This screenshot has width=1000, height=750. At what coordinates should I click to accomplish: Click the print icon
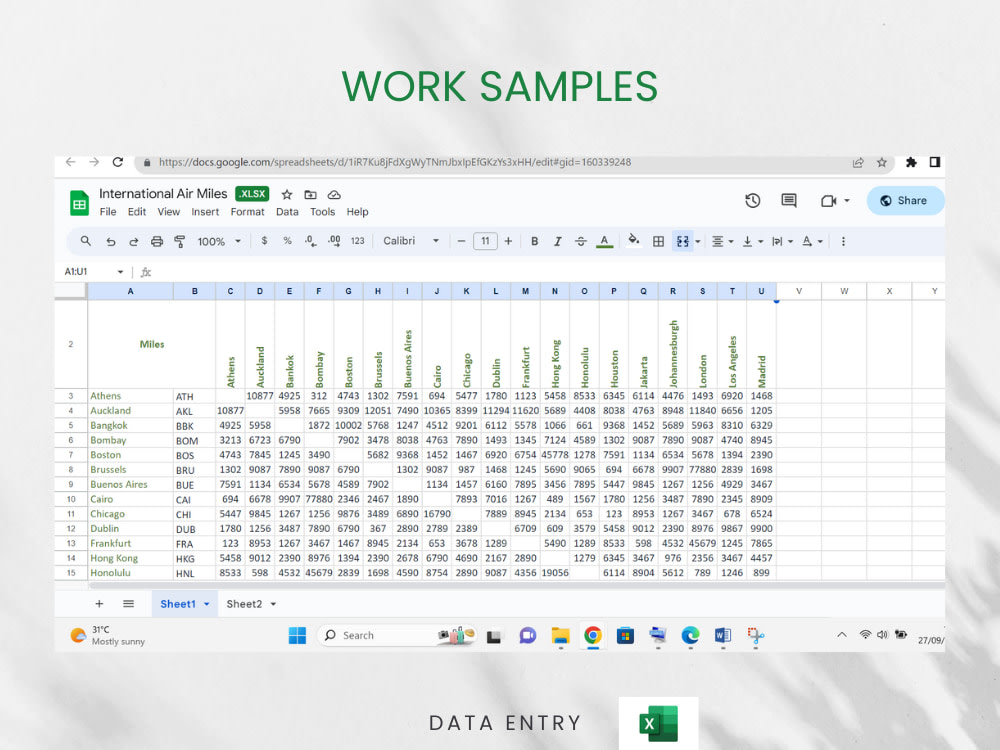click(157, 242)
